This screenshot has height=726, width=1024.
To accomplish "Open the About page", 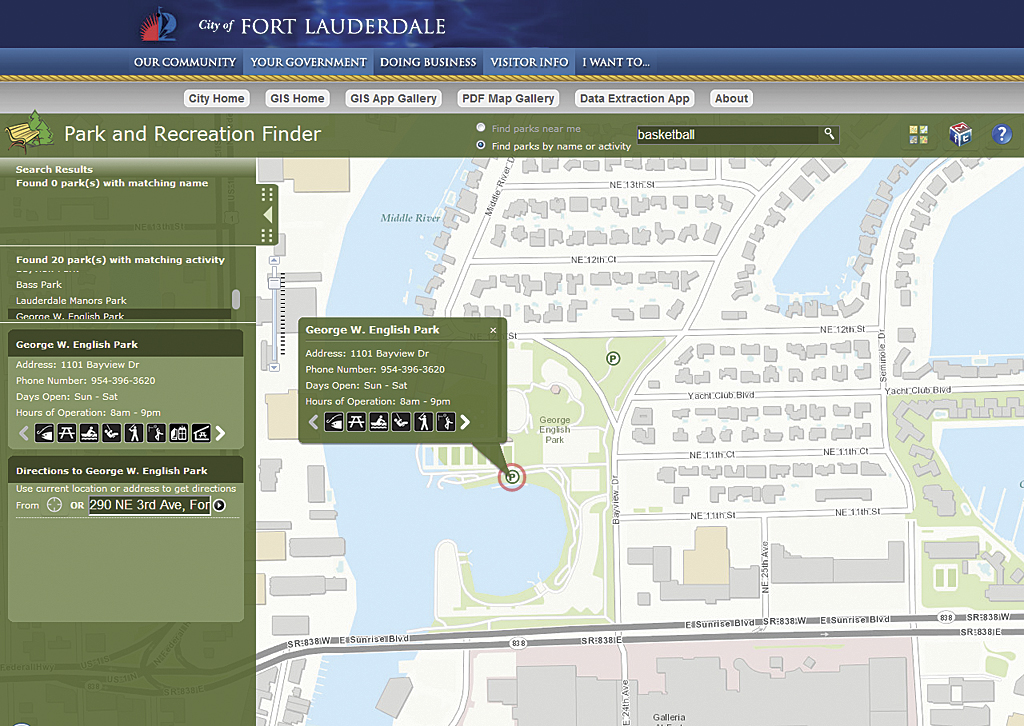I will point(731,99).
